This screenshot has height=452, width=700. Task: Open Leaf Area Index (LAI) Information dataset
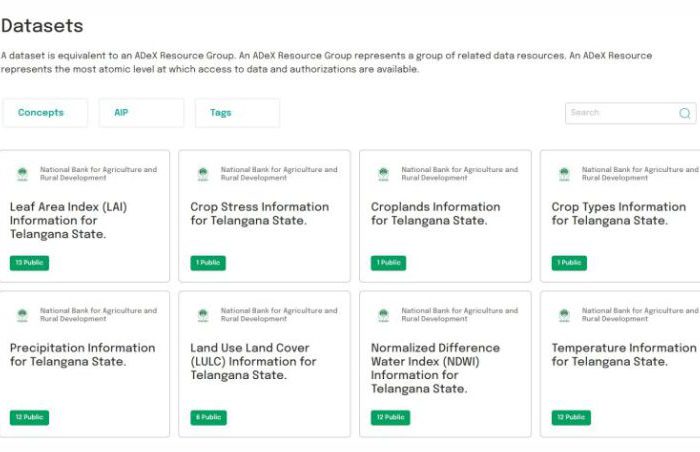coord(68,220)
